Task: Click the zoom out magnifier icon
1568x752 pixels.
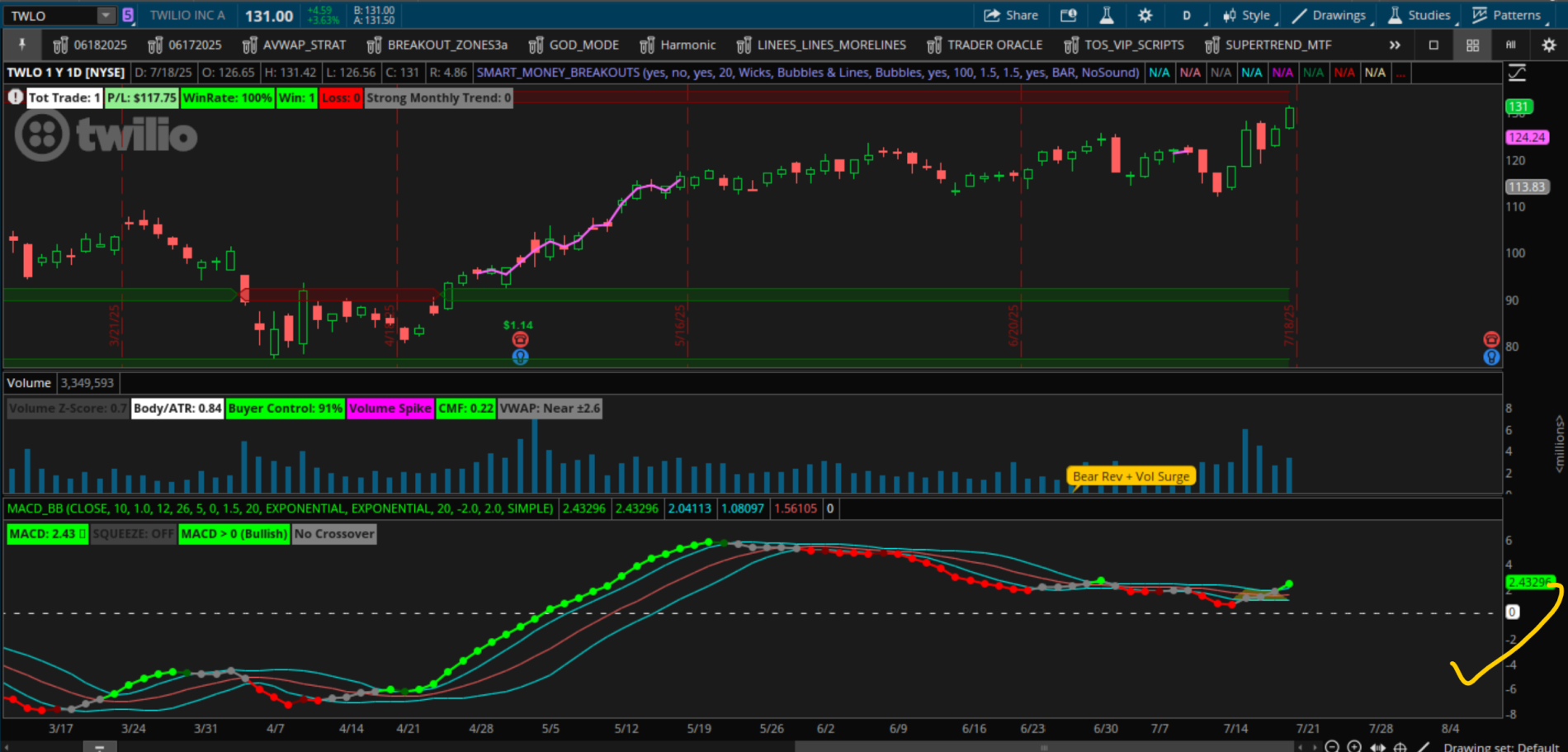Action: (1332, 746)
